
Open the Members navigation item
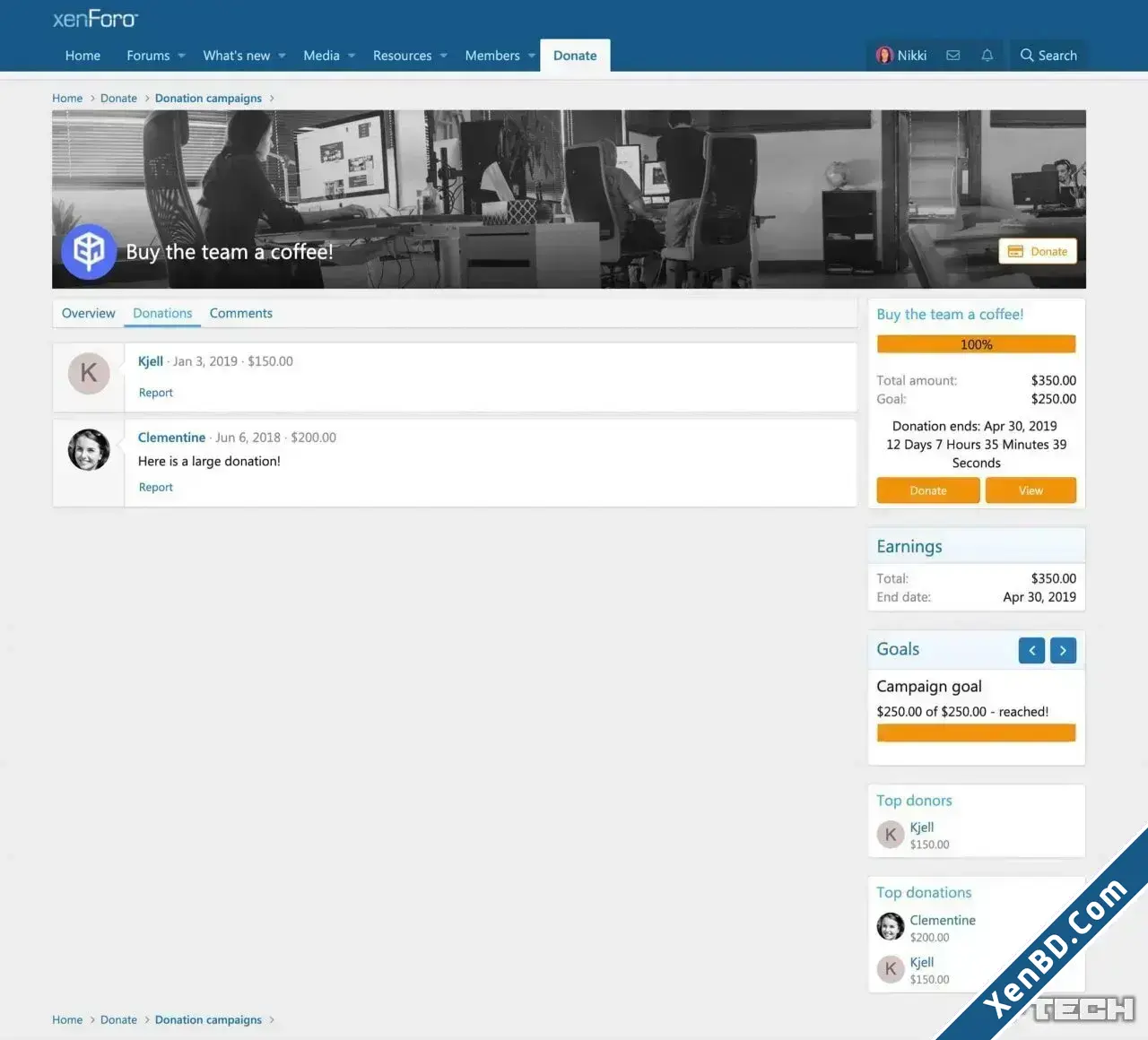(x=492, y=56)
